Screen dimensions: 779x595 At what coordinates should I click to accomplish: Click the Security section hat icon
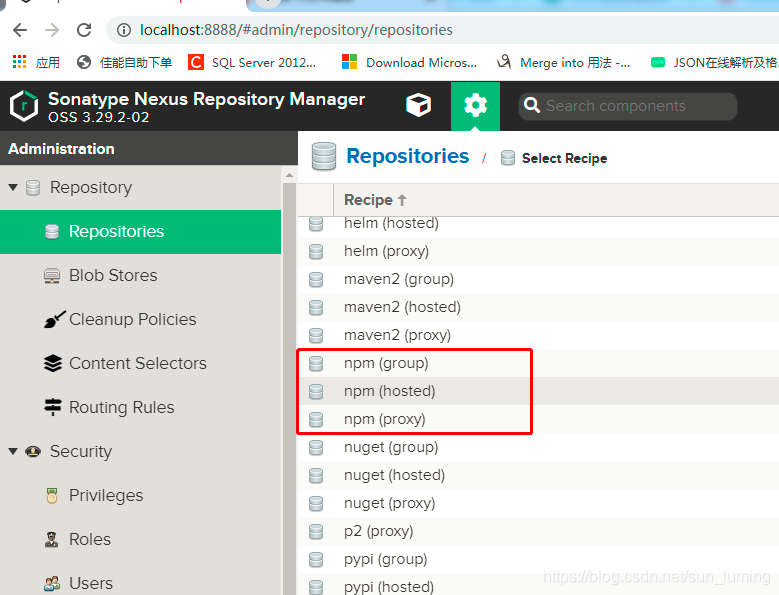(33, 451)
